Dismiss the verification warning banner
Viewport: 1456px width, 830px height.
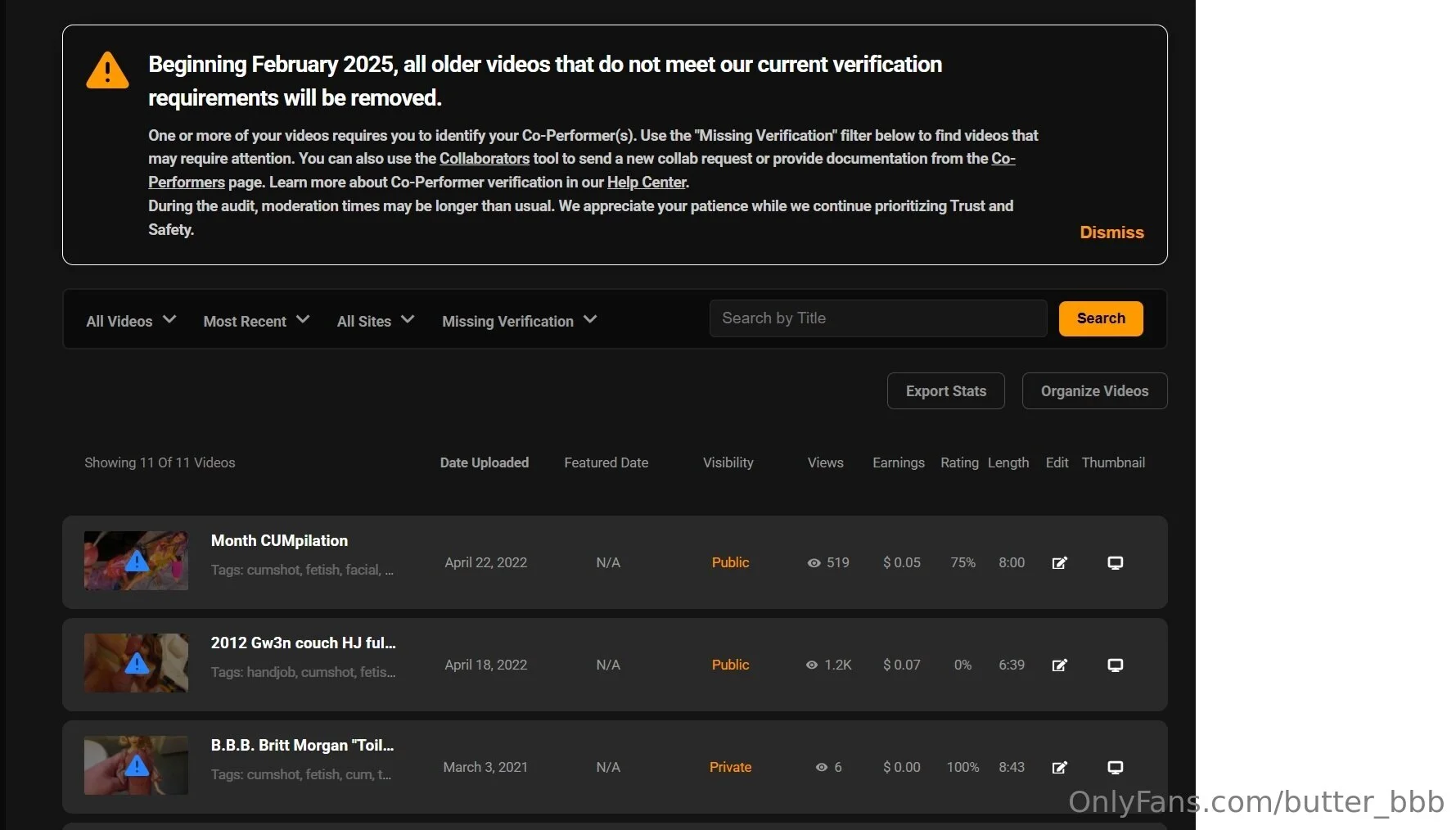point(1111,232)
